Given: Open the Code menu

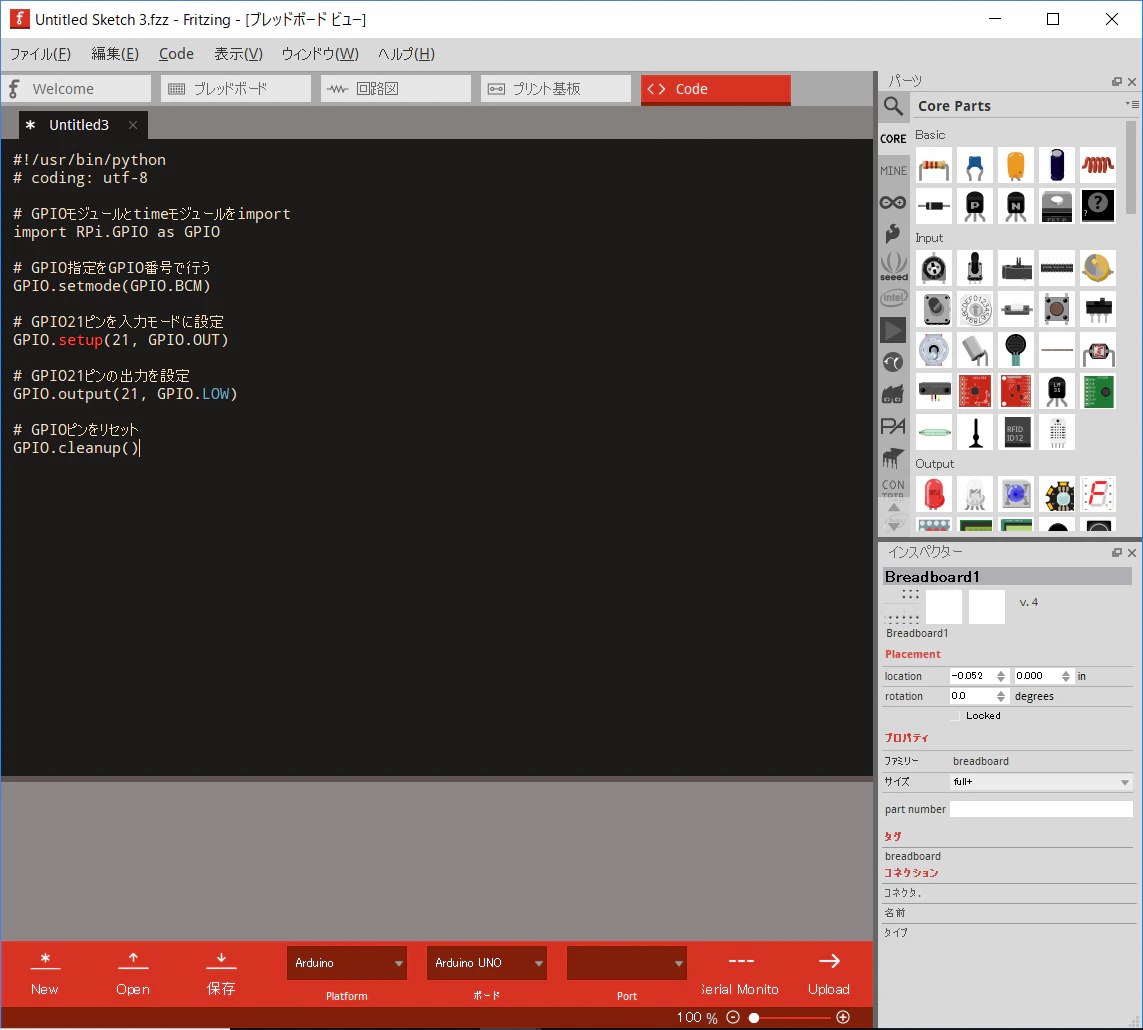Looking at the screenshot, I should pyautogui.click(x=176, y=54).
